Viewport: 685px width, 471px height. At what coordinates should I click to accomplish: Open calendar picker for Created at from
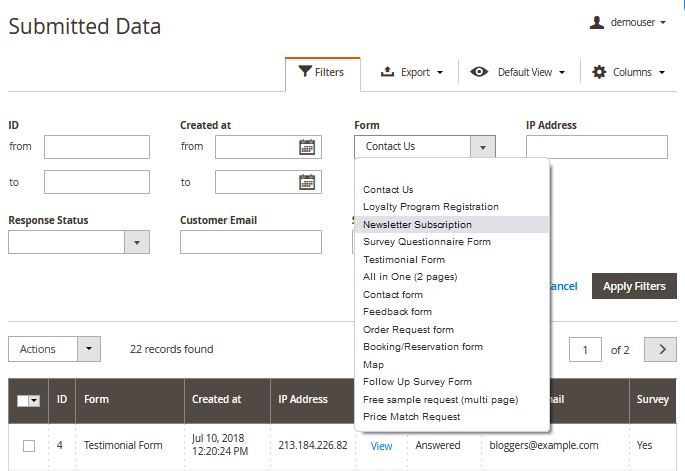coord(307,147)
